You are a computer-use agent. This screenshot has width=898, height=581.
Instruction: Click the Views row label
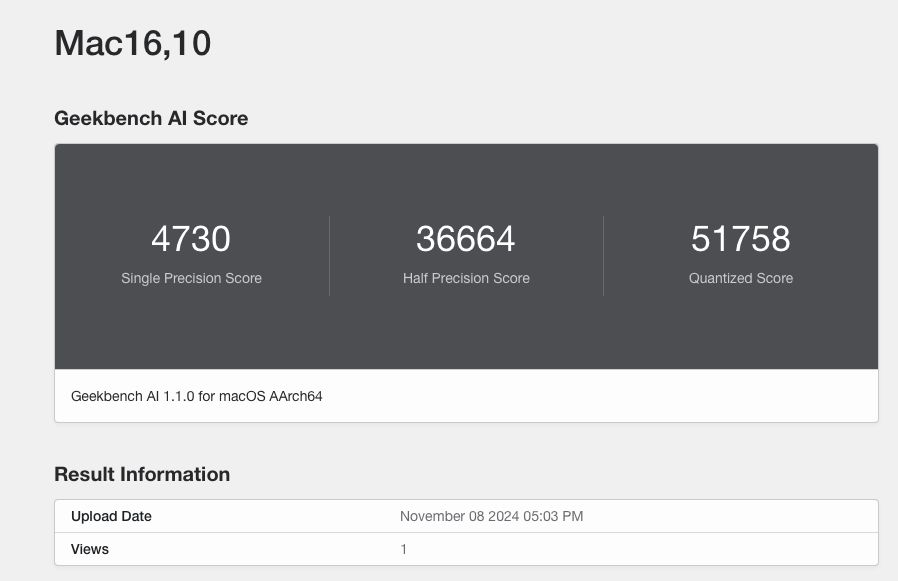point(90,549)
